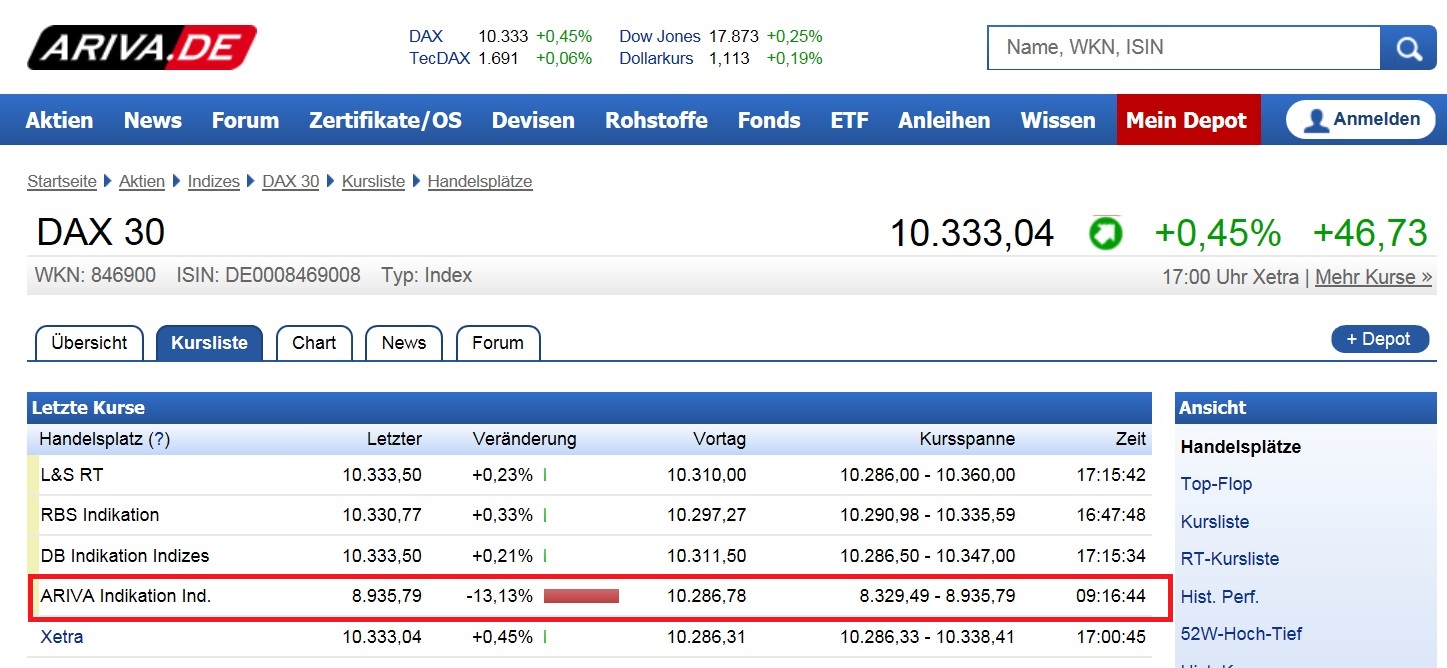This screenshot has width=1447, height=668.
Task: Click the TecDAX ticker link
Action: click(x=439, y=58)
